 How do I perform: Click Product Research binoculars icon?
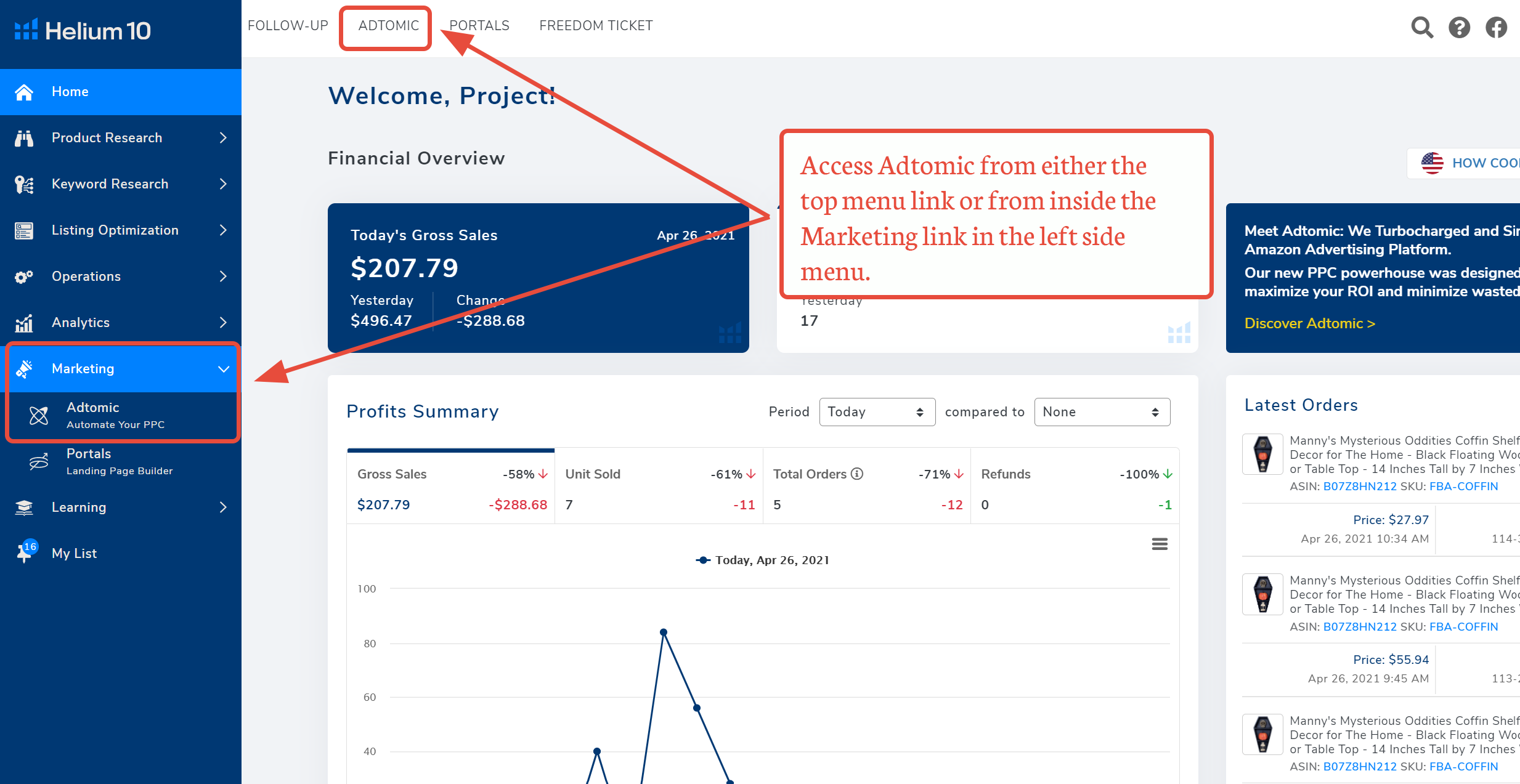point(24,138)
